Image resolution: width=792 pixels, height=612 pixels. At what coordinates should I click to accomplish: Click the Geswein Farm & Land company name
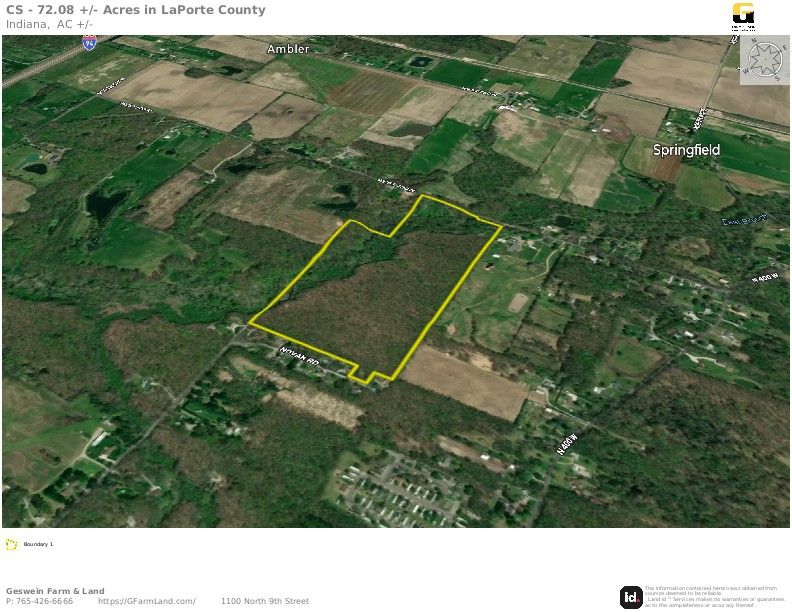pyautogui.click(x=55, y=591)
